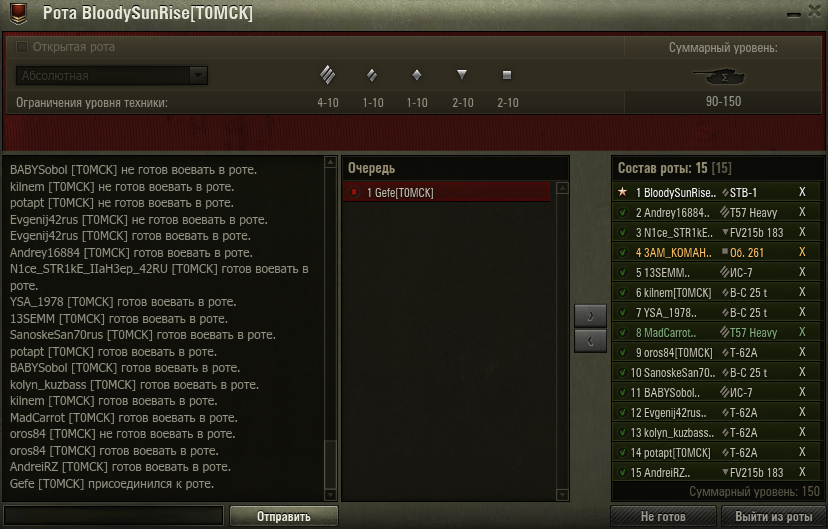Viewport: 828px width, 529px height.
Task: Toggle the Открытая рота checkbox
Action: click(22, 47)
